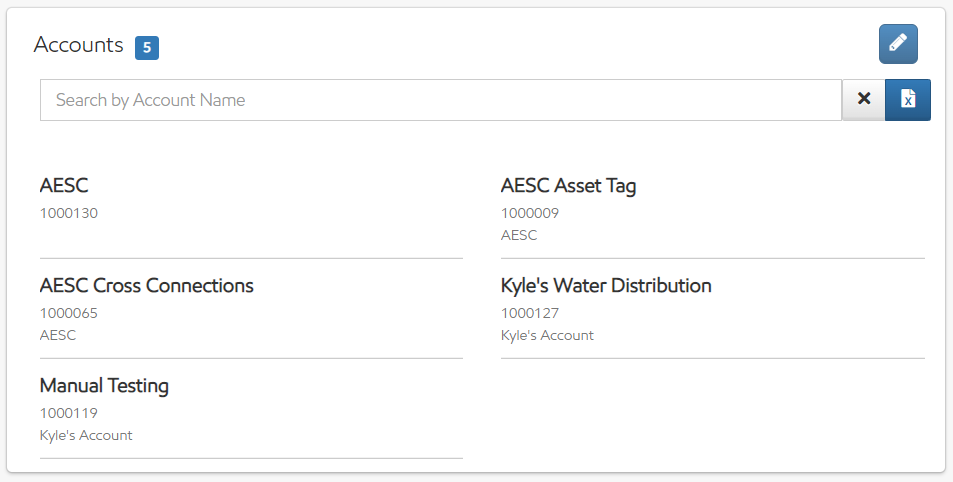Click the Search by Account Name field
The width and height of the screenshot is (953, 482).
pyautogui.click(x=440, y=100)
